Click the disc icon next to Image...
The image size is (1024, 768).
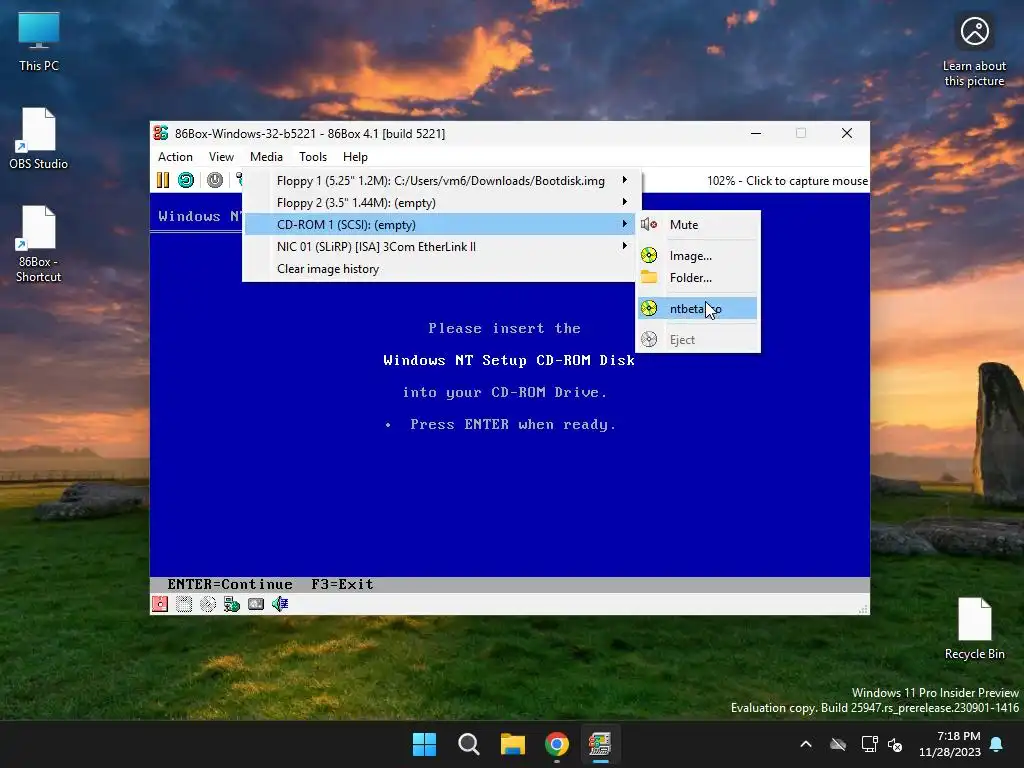(648, 255)
